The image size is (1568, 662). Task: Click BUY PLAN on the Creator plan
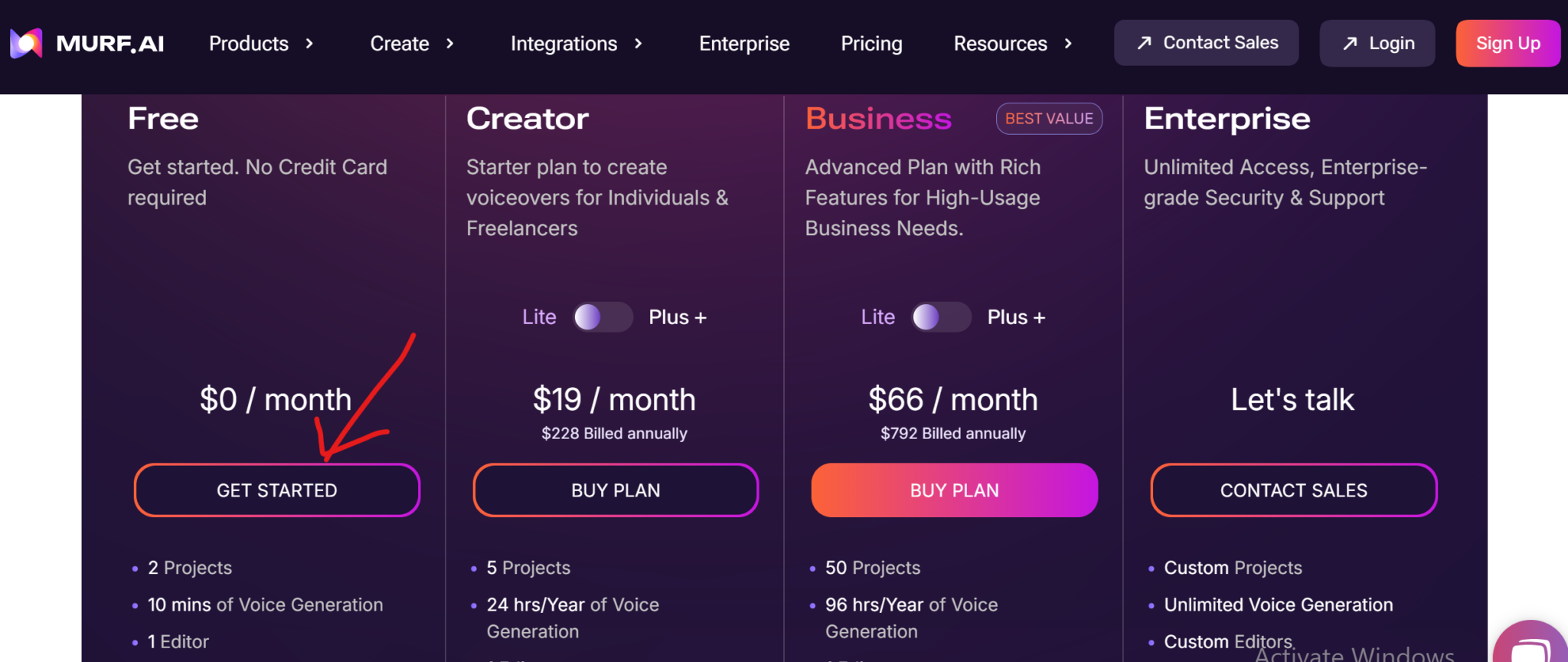pyautogui.click(x=615, y=490)
